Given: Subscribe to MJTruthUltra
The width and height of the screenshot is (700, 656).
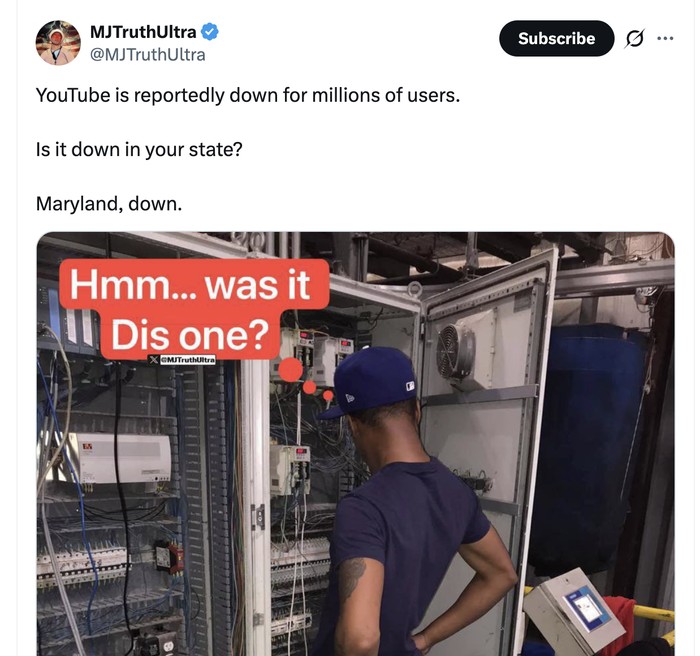Looking at the screenshot, I should (556, 38).
